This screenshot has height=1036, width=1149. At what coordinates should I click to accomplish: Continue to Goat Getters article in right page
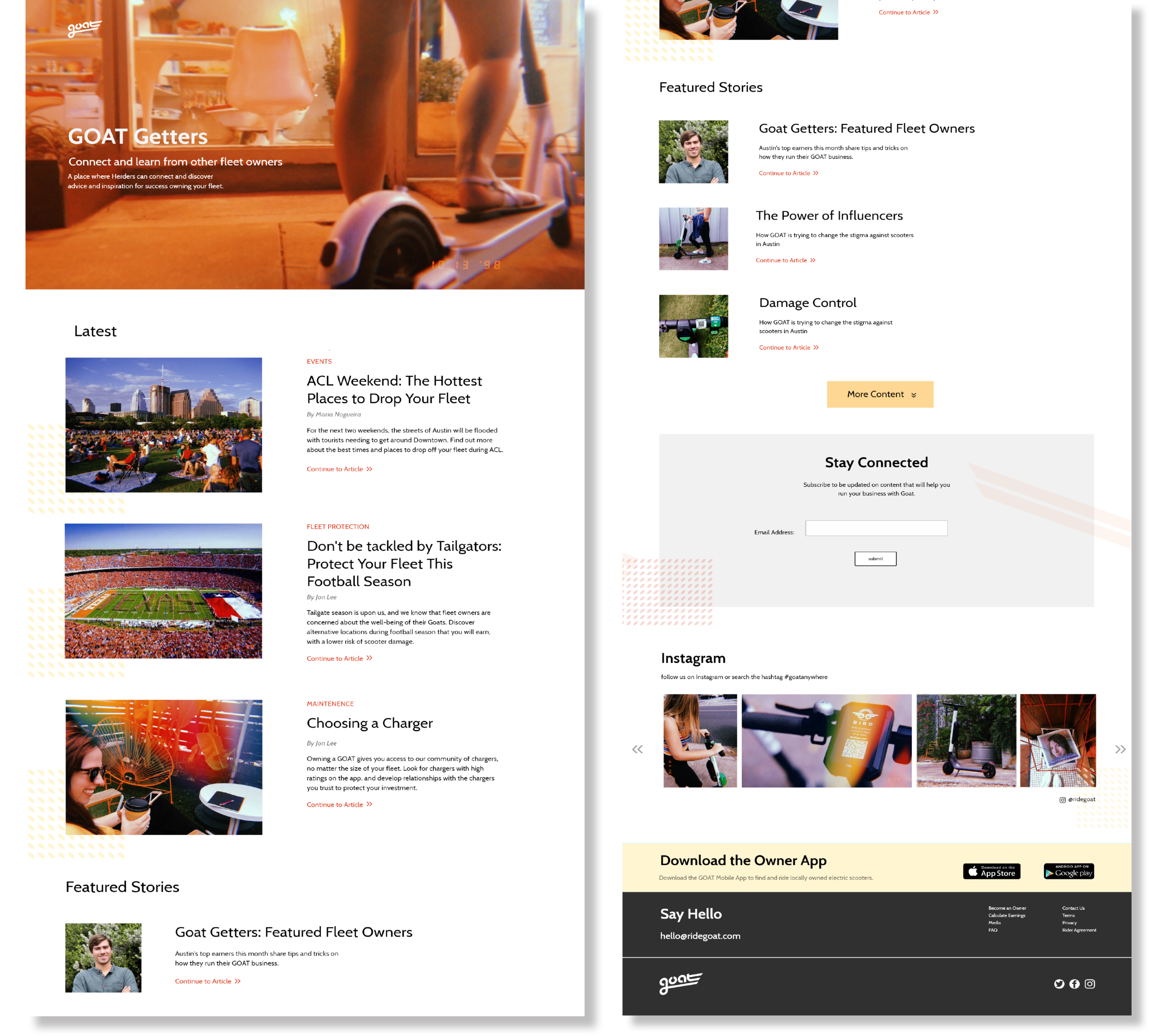click(x=788, y=173)
